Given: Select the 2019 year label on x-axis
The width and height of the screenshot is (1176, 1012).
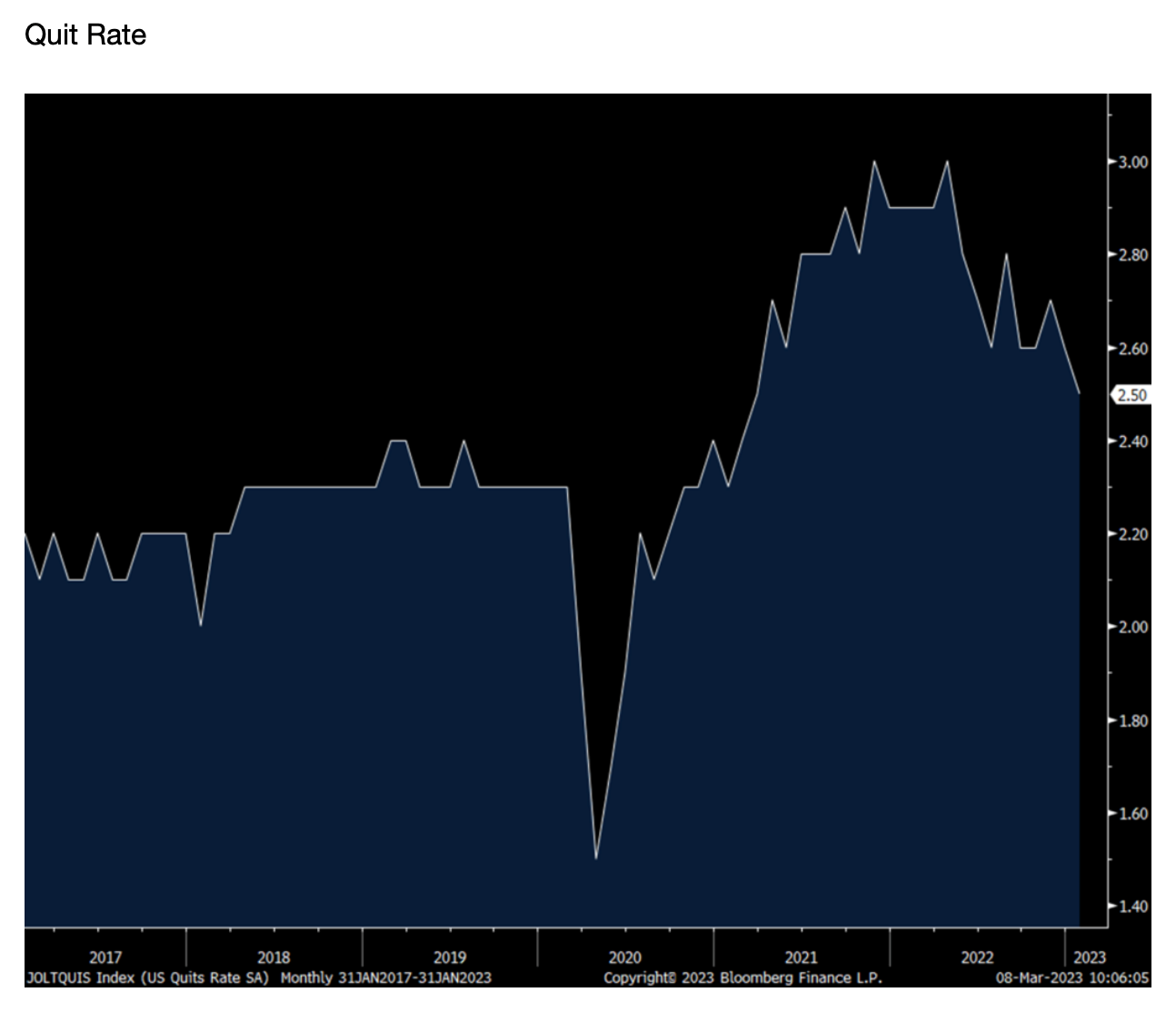Looking at the screenshot, I should [x=449, y=957].
